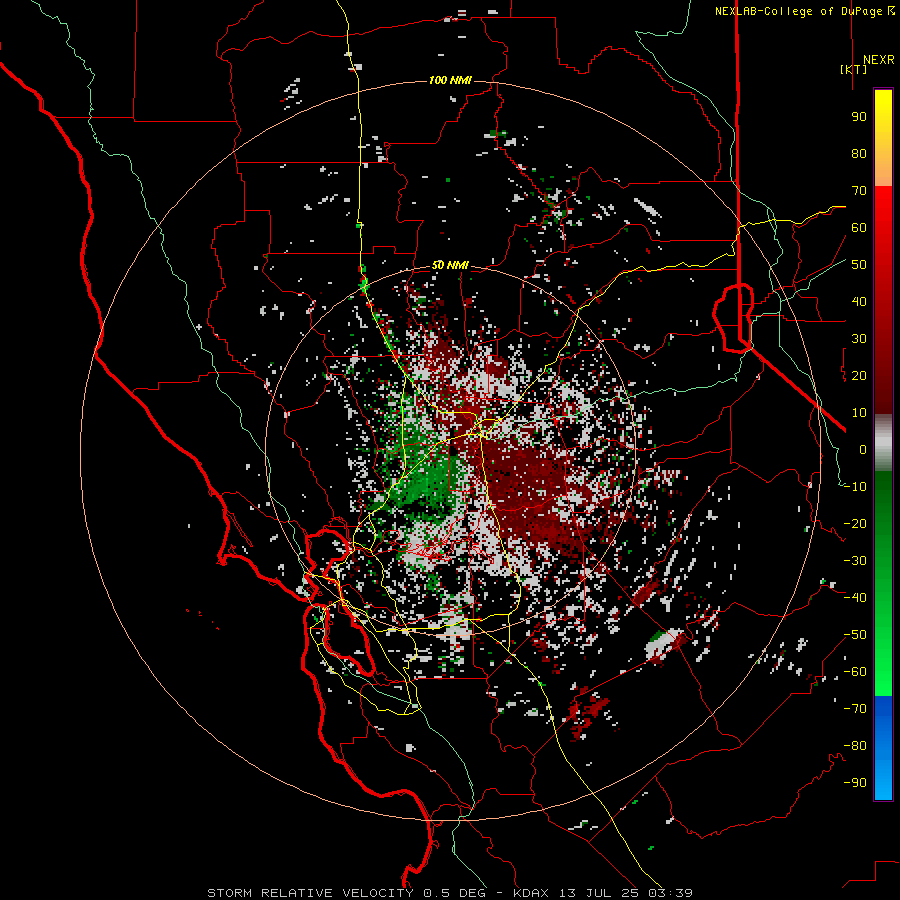The width and height of the screenshot is (900, 900).
Task: Click the 100 NMI range ring label
Action: coord(450,80)
